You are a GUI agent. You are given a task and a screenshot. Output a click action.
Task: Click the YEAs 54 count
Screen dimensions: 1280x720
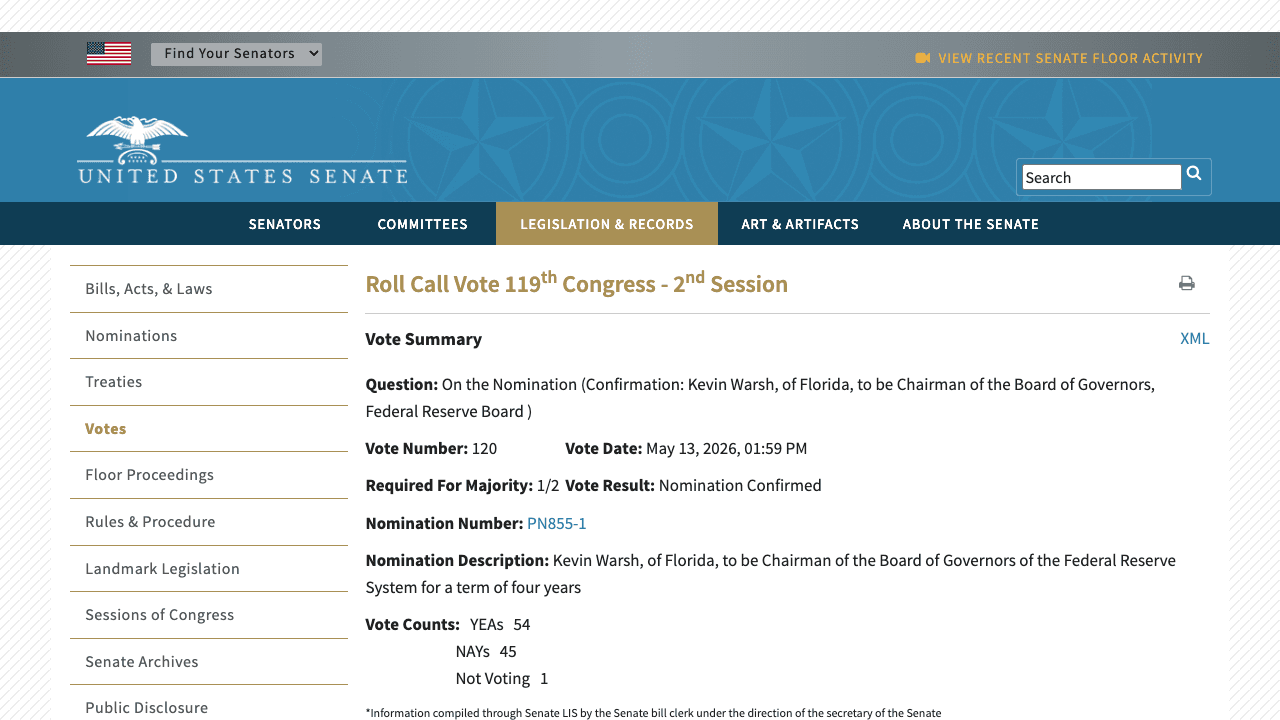[x=500, y=624]
